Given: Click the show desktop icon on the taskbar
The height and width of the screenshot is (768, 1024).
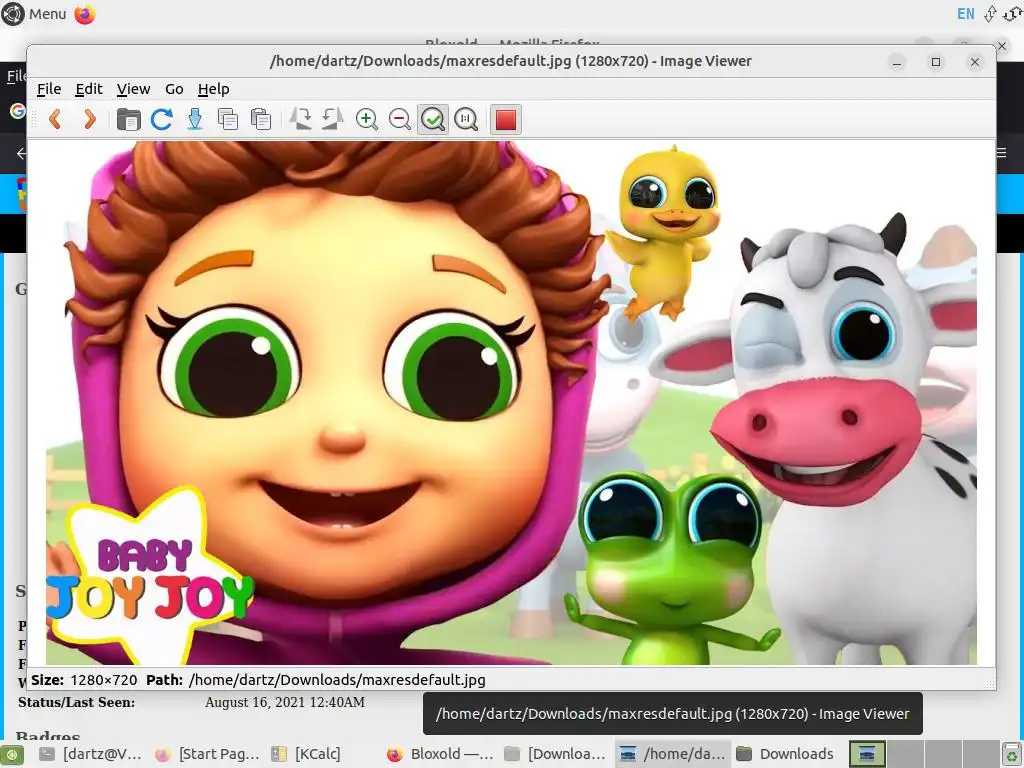Looking at the screenshot, I should pos(12,754).
